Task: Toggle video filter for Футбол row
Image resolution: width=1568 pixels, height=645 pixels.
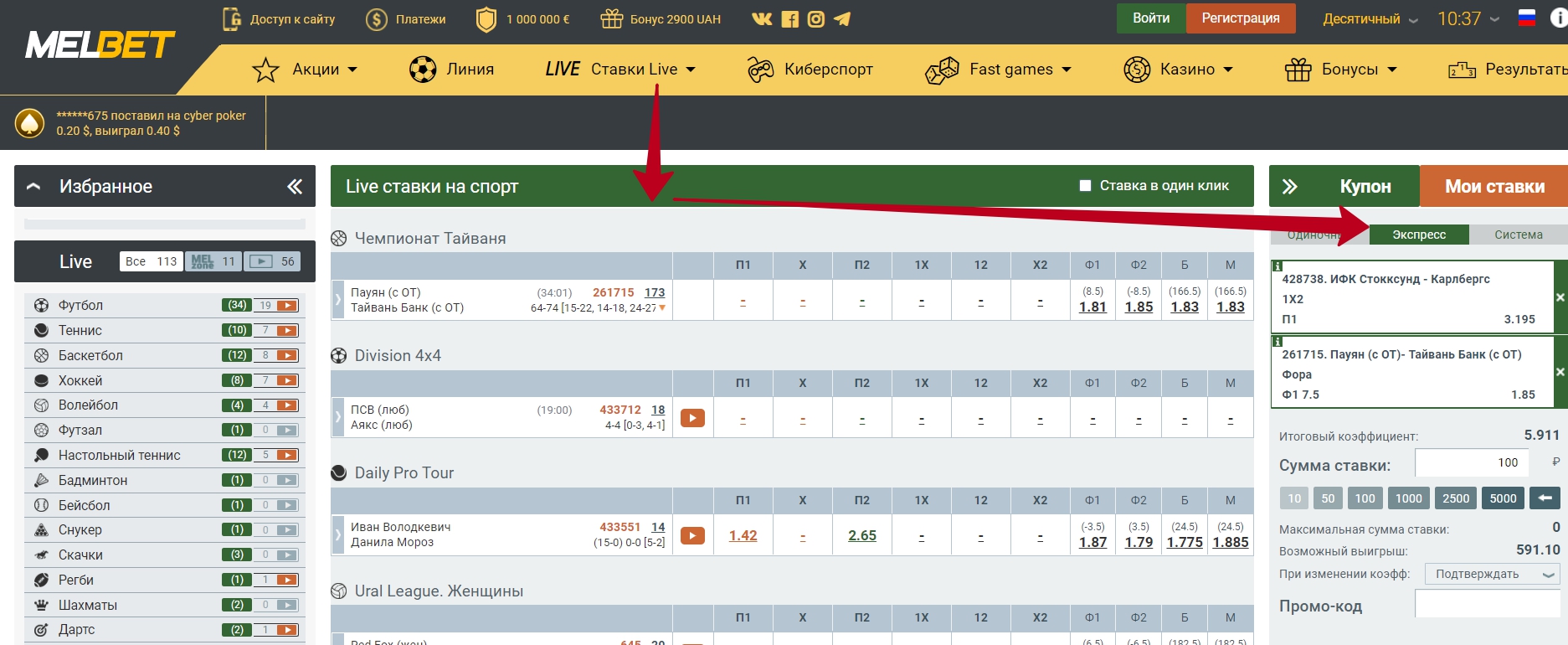Action: click(287, 306)
